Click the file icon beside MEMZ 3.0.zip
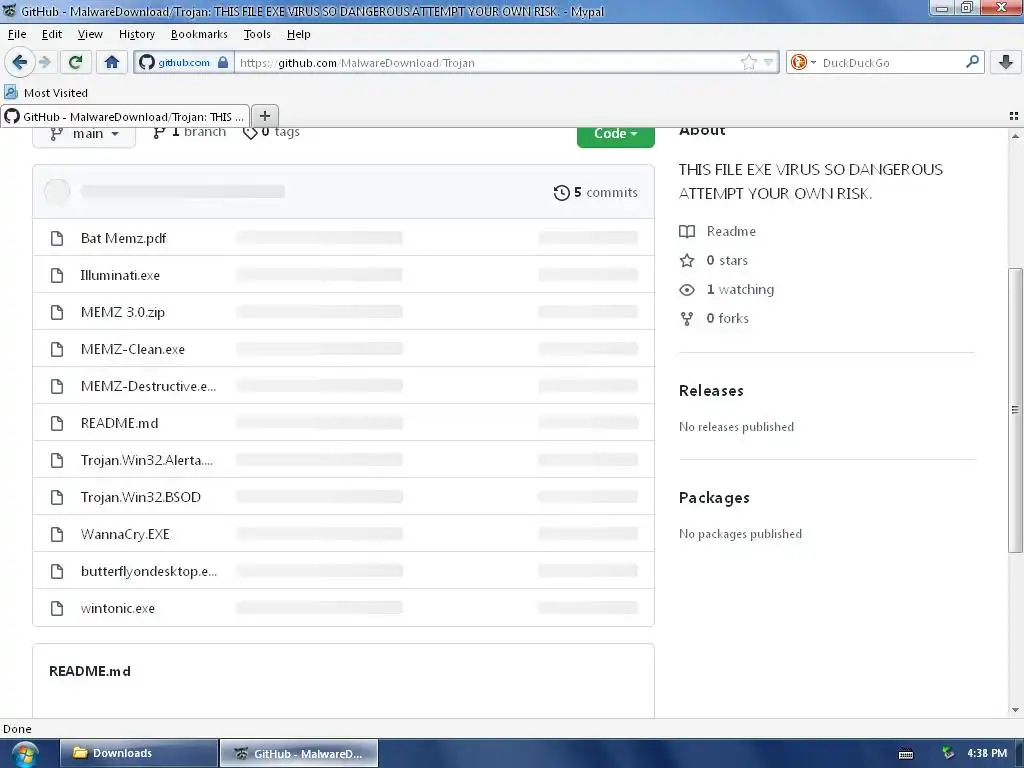Viewport: 1024px width, 768px height. pos(57,312)
